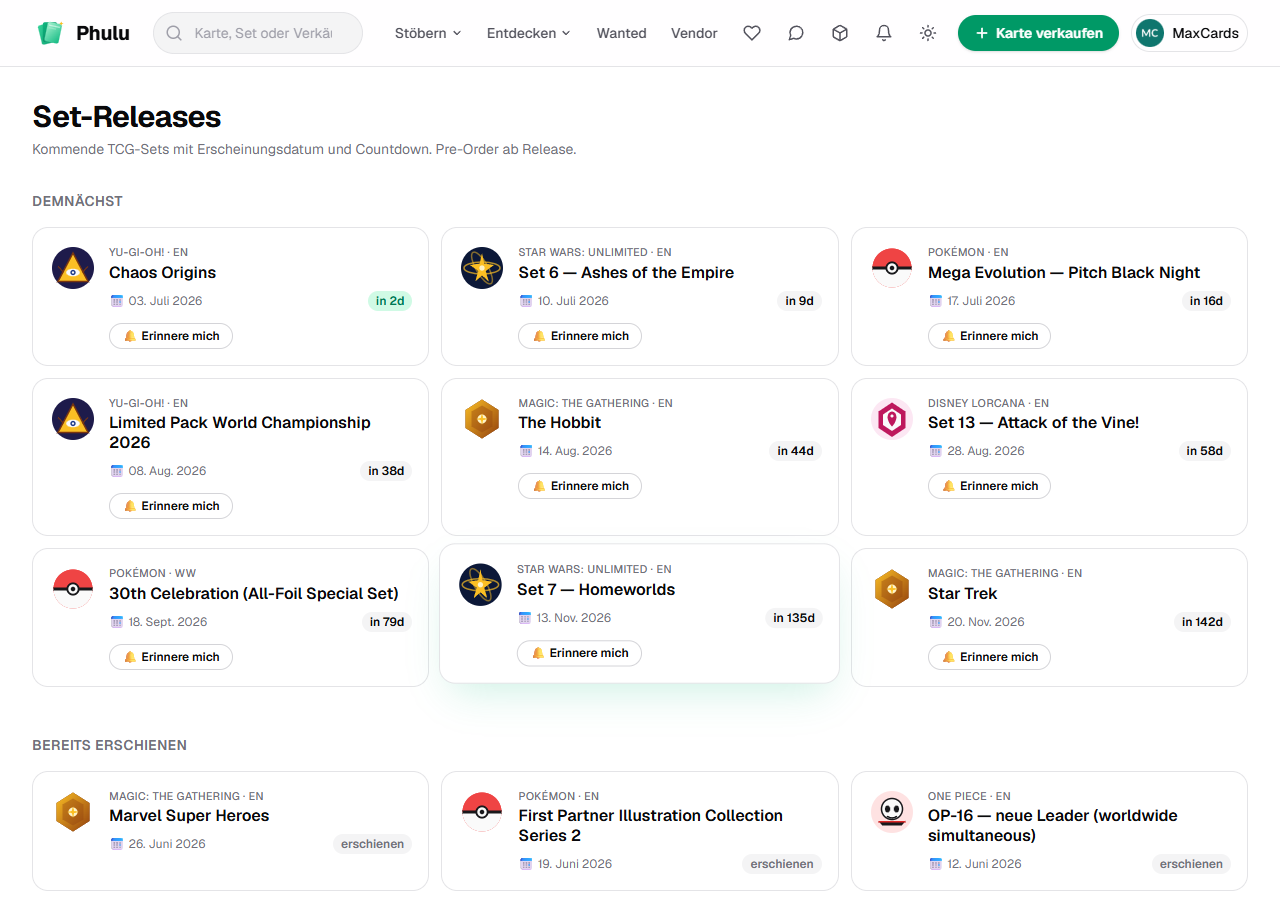Click the MC avatar circle
The width and height of the screenshot is (1280, 900).
(1150, 33)
